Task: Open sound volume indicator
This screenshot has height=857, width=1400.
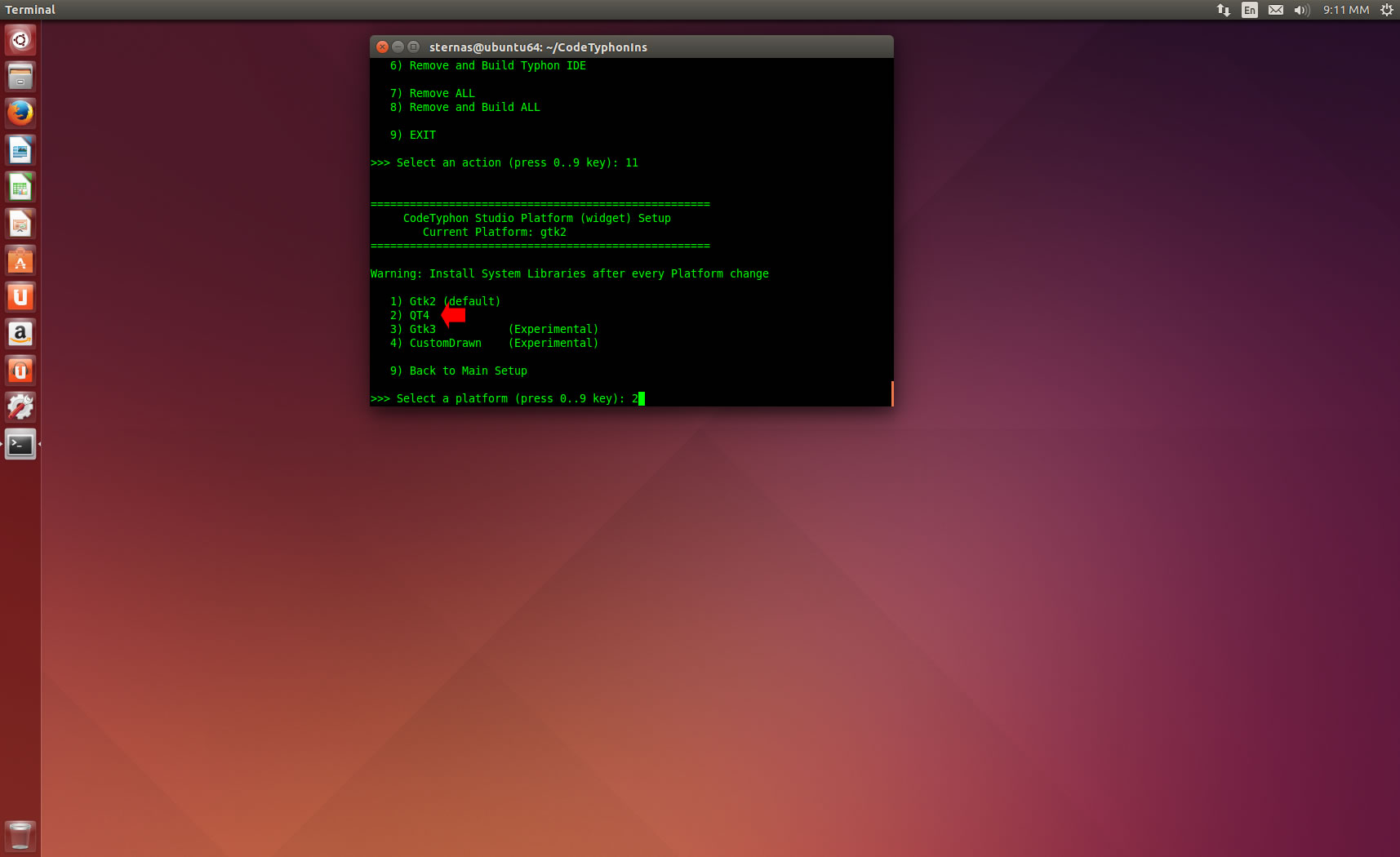Action: [1302, 10]
